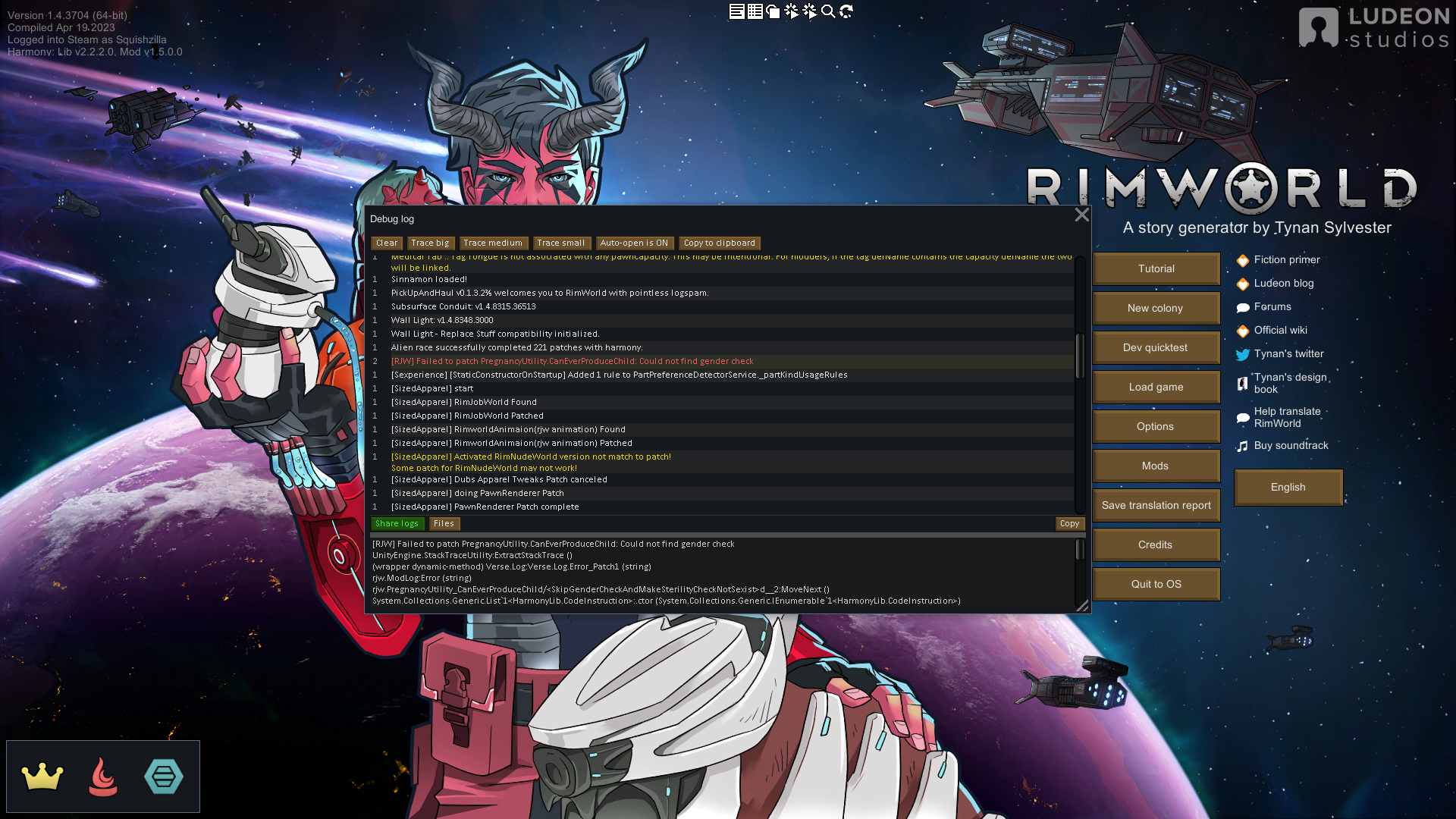Open the debug log icon in top toolbar
The width and height of the screenshot is (1456, 819).
[736, 11]
